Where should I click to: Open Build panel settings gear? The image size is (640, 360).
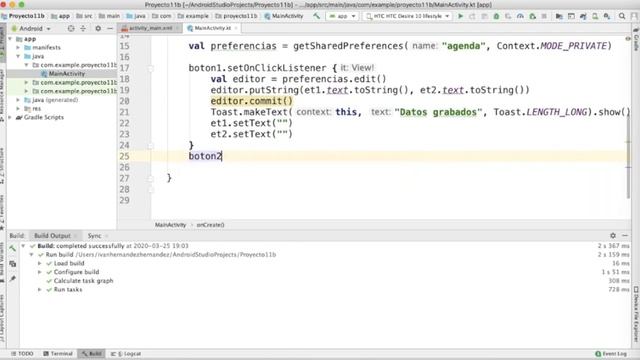tap(613, 236)
